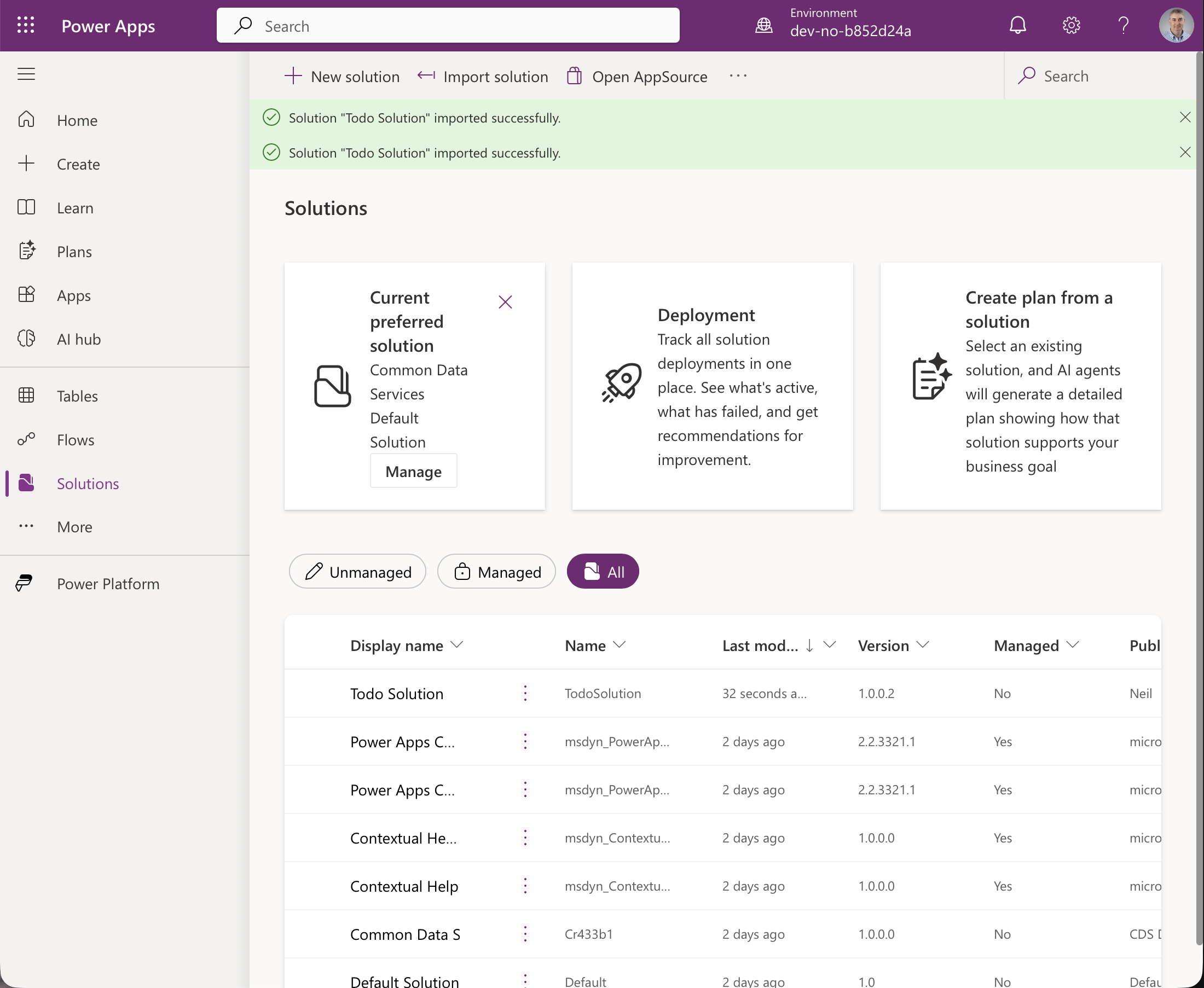Click the top global Search box

(448, 26)
